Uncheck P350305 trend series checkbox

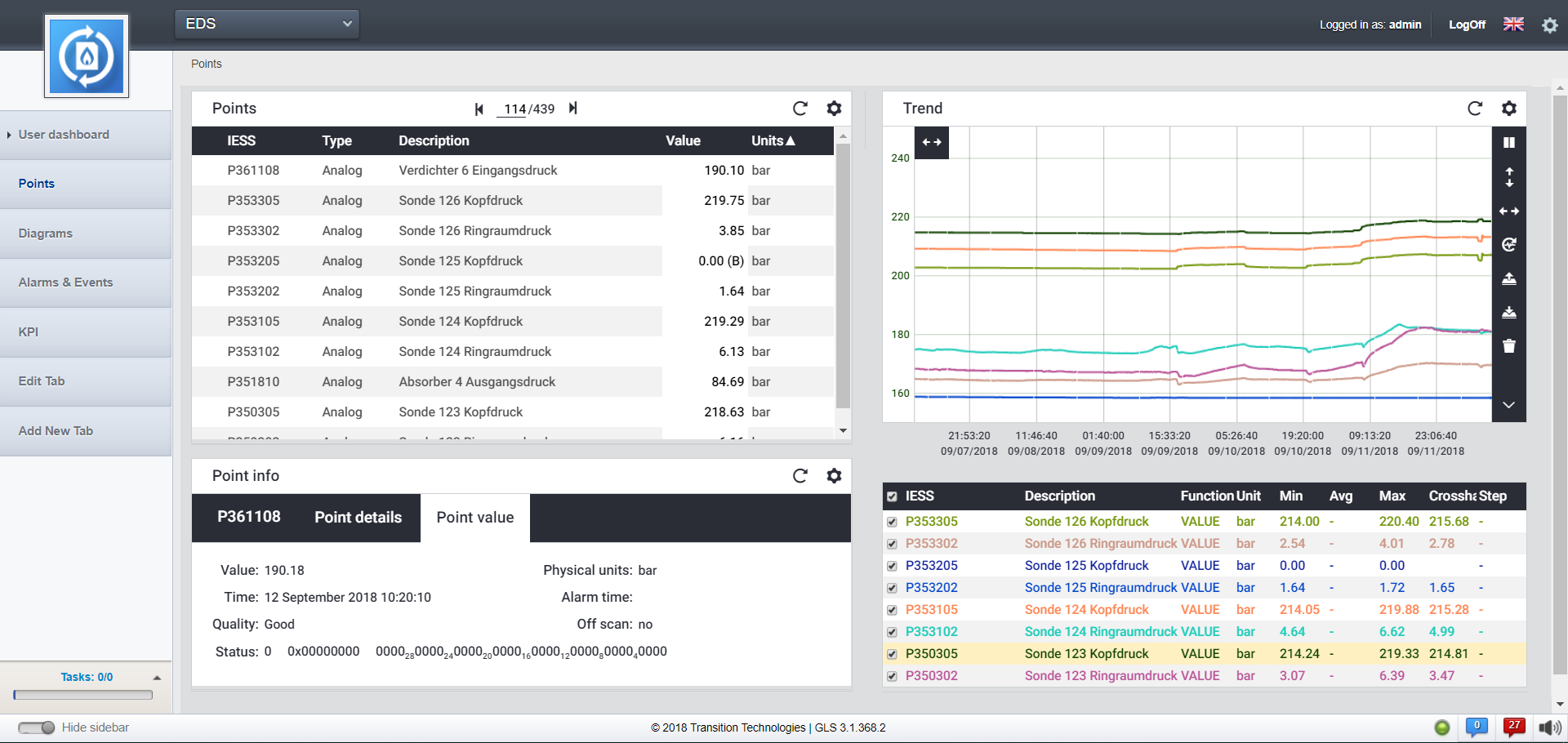[892, 654]
